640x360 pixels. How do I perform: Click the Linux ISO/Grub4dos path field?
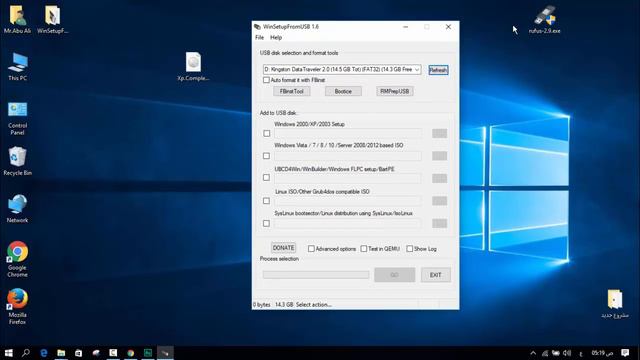point(348,201)
